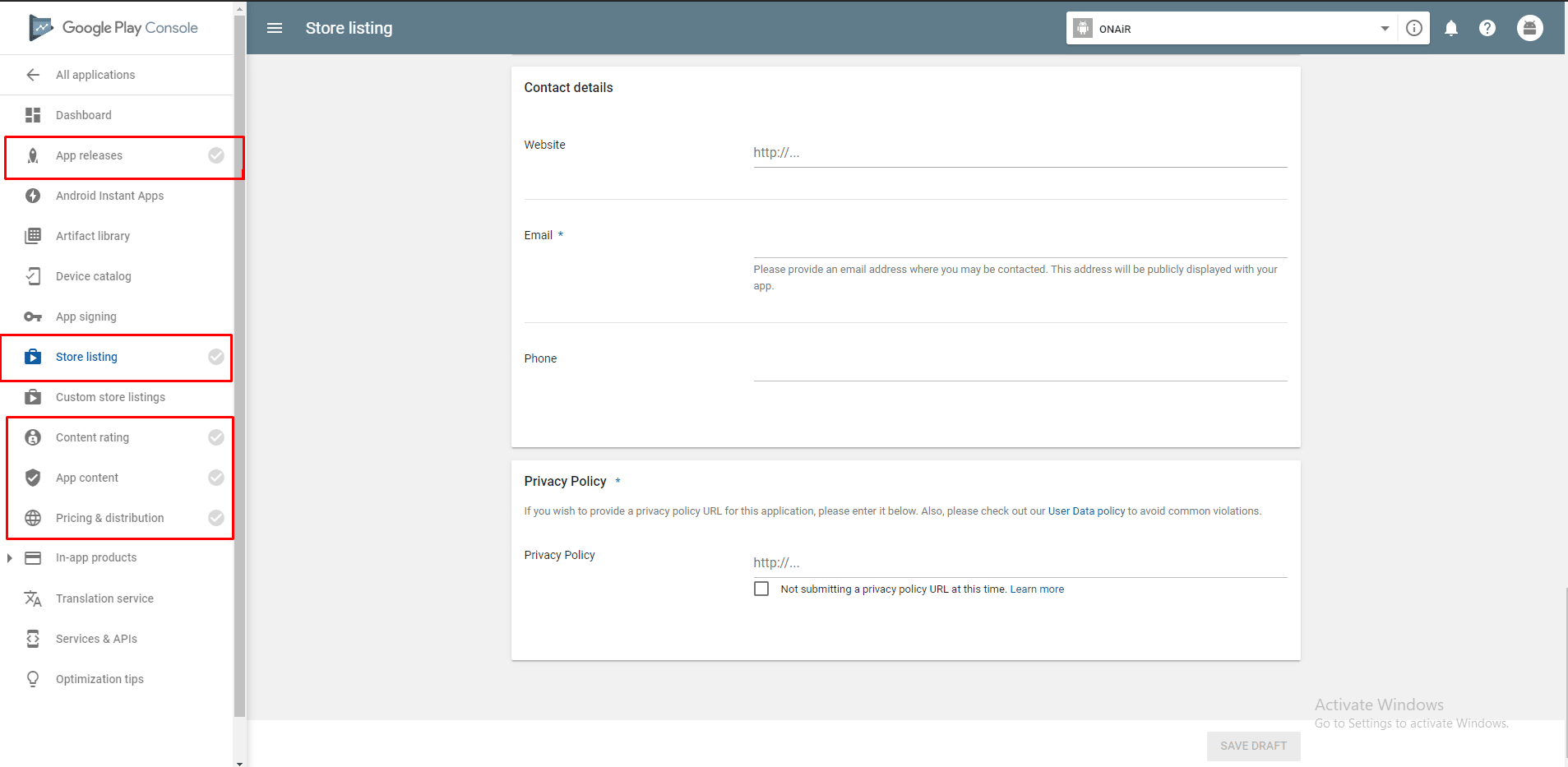
Task: Click sidebar scrollbar down arrow
Action: [x=239, y=762]
